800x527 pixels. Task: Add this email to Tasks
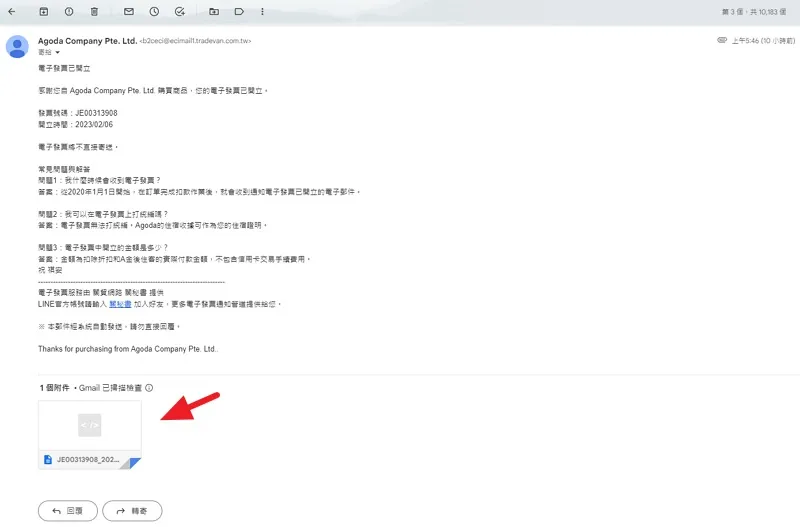tap(180, 11)
